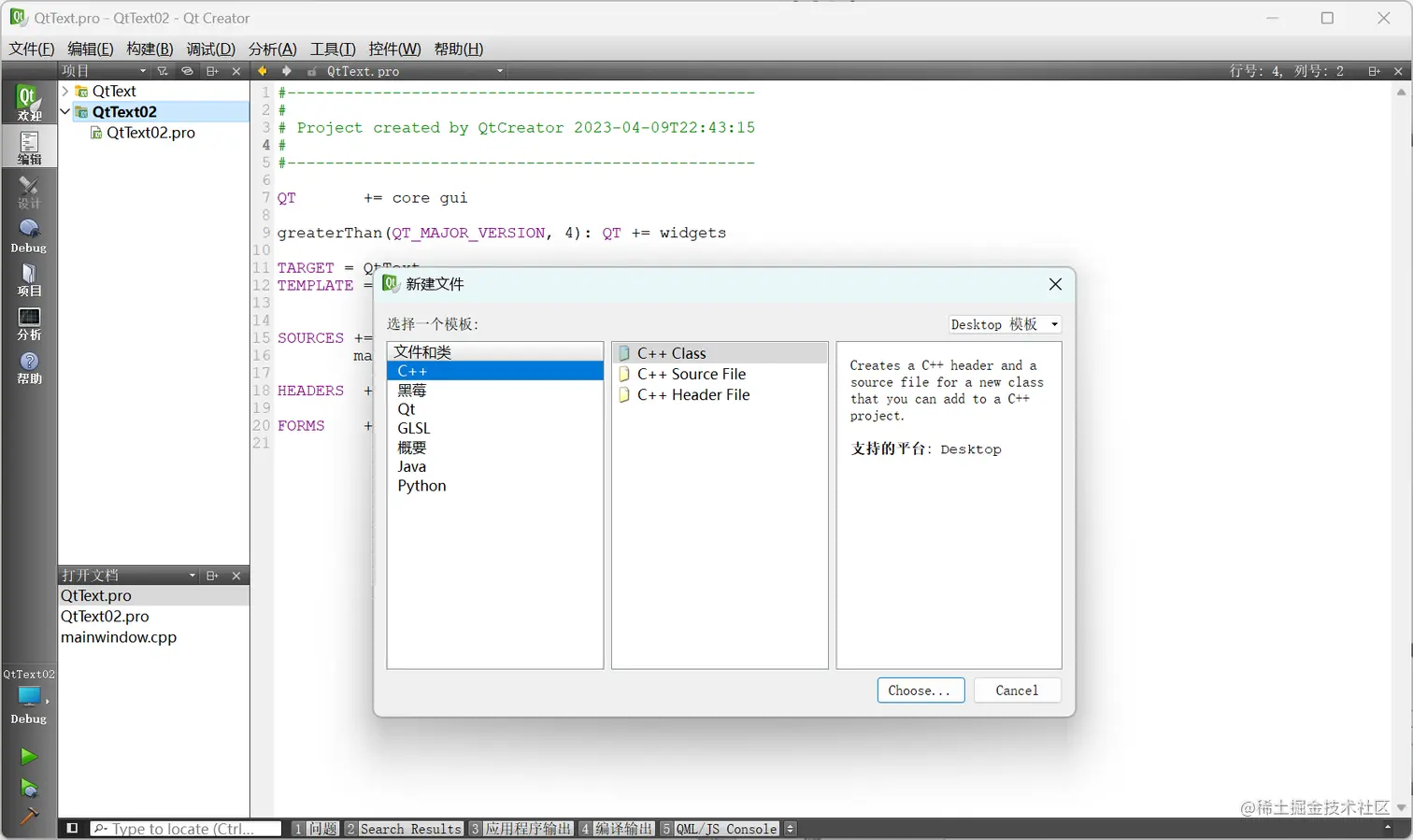The width and height of the screenshot is (1413, 840).
Task: Switch to Debug mode with bug icon
Action: [x=29, y=235]
